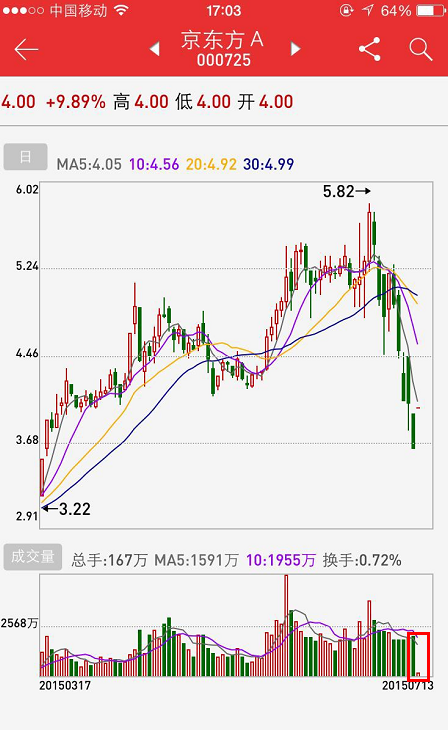Tap the 20150713 end date label

pyautogui.click(x=408, y=685)
